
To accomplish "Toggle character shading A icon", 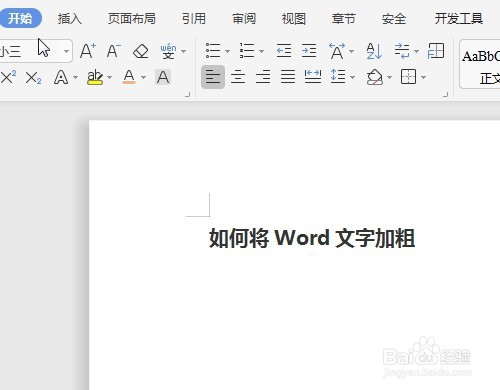I will (x=163, y=77).
